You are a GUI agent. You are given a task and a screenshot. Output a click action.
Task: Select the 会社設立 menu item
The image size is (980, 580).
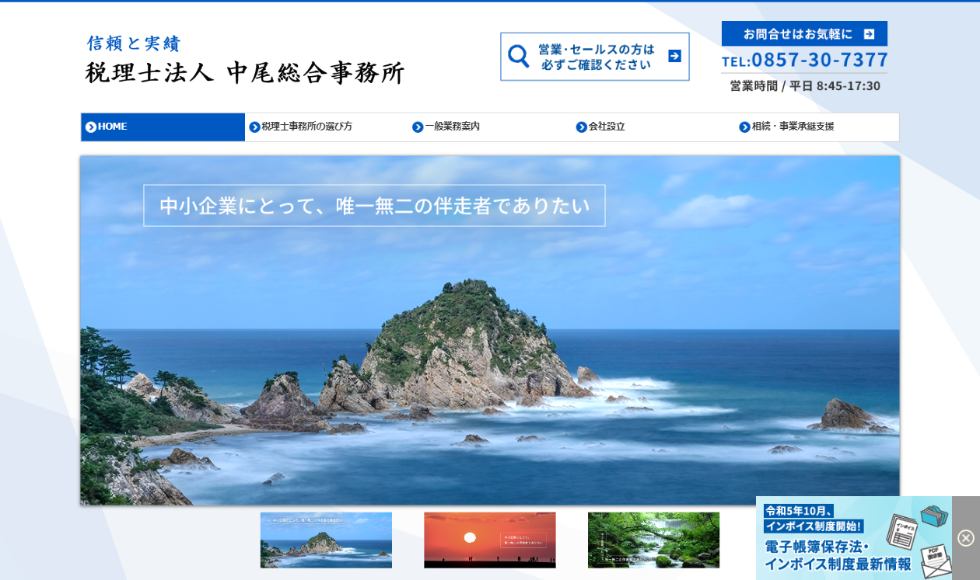pyautogui.click(x=606, y=127)
